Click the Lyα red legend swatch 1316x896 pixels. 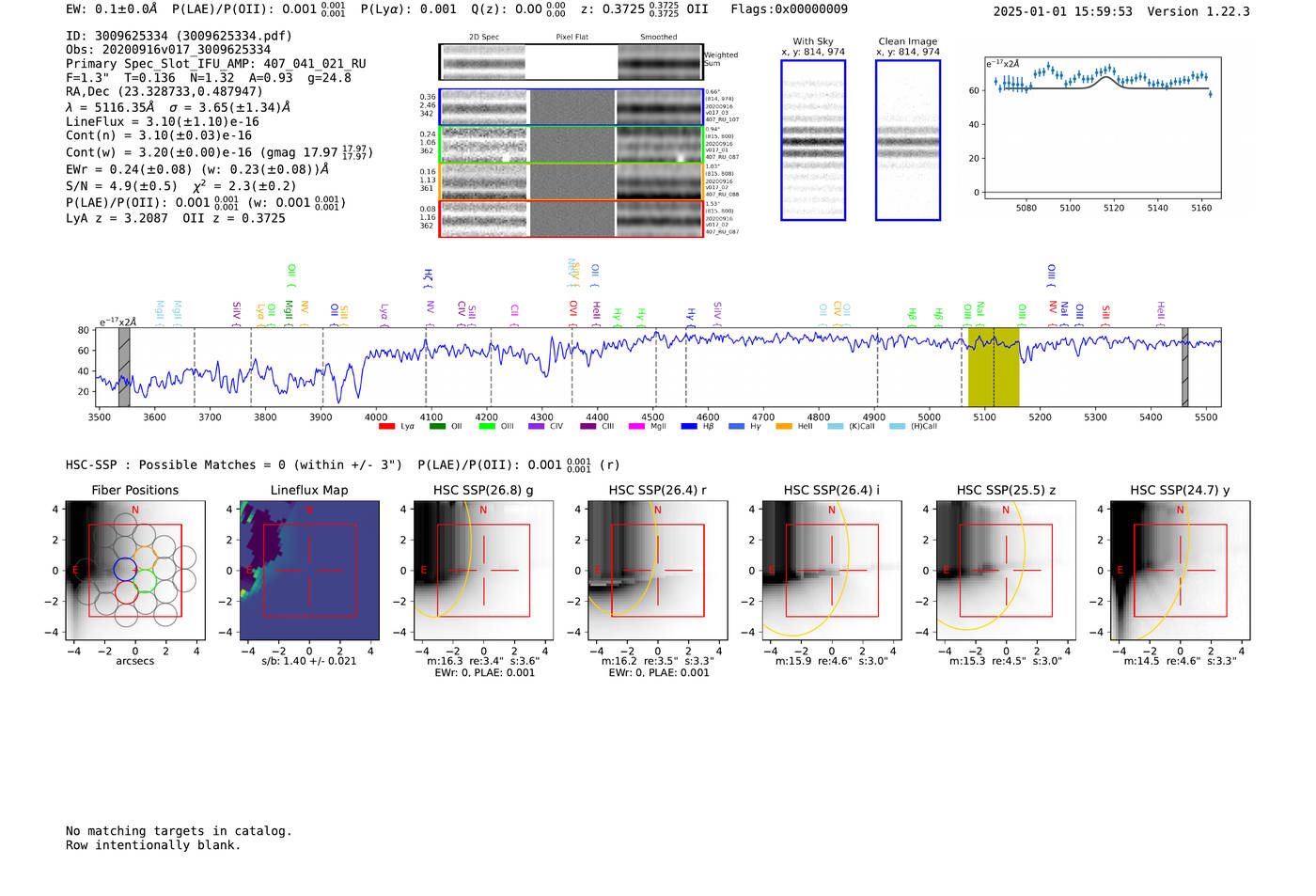[386, 427]
